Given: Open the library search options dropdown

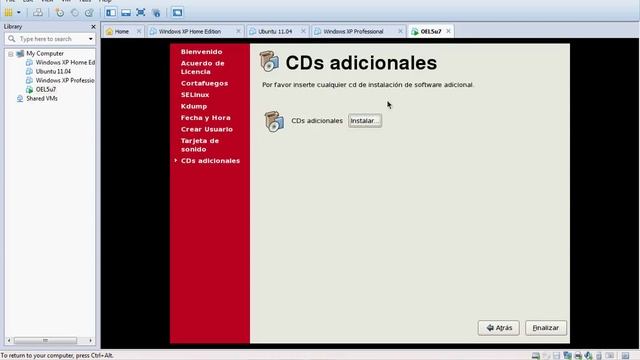Looking at the screenshot, I should pos(91,39).
